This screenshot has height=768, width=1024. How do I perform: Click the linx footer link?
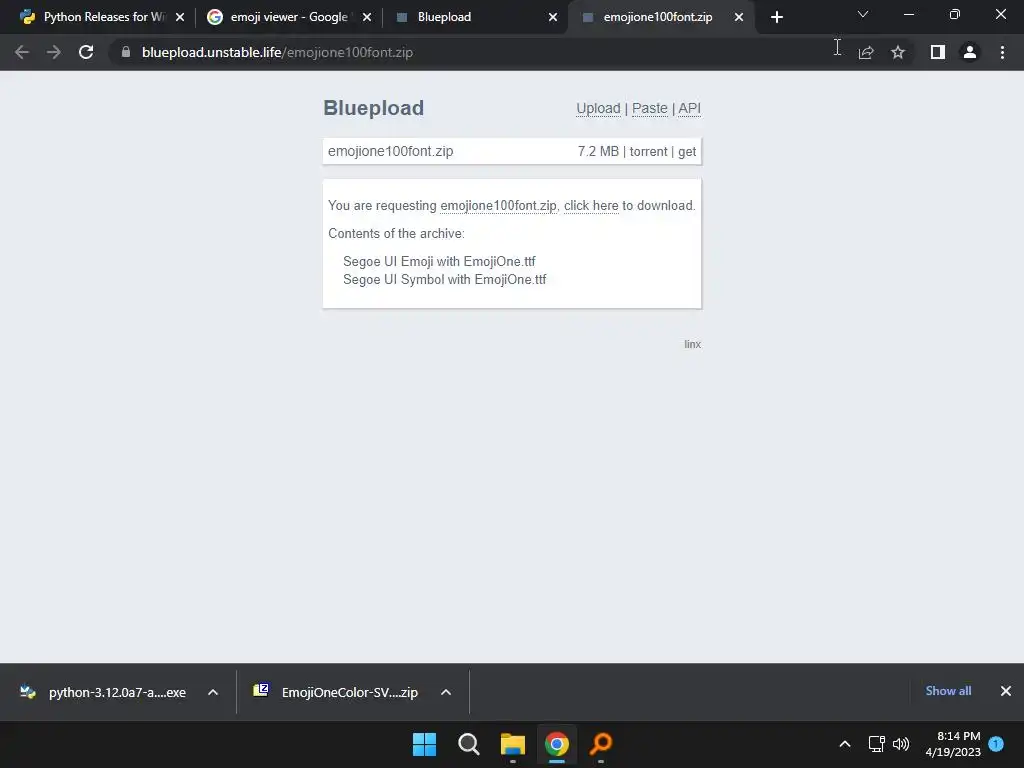(x=692, y=344)
